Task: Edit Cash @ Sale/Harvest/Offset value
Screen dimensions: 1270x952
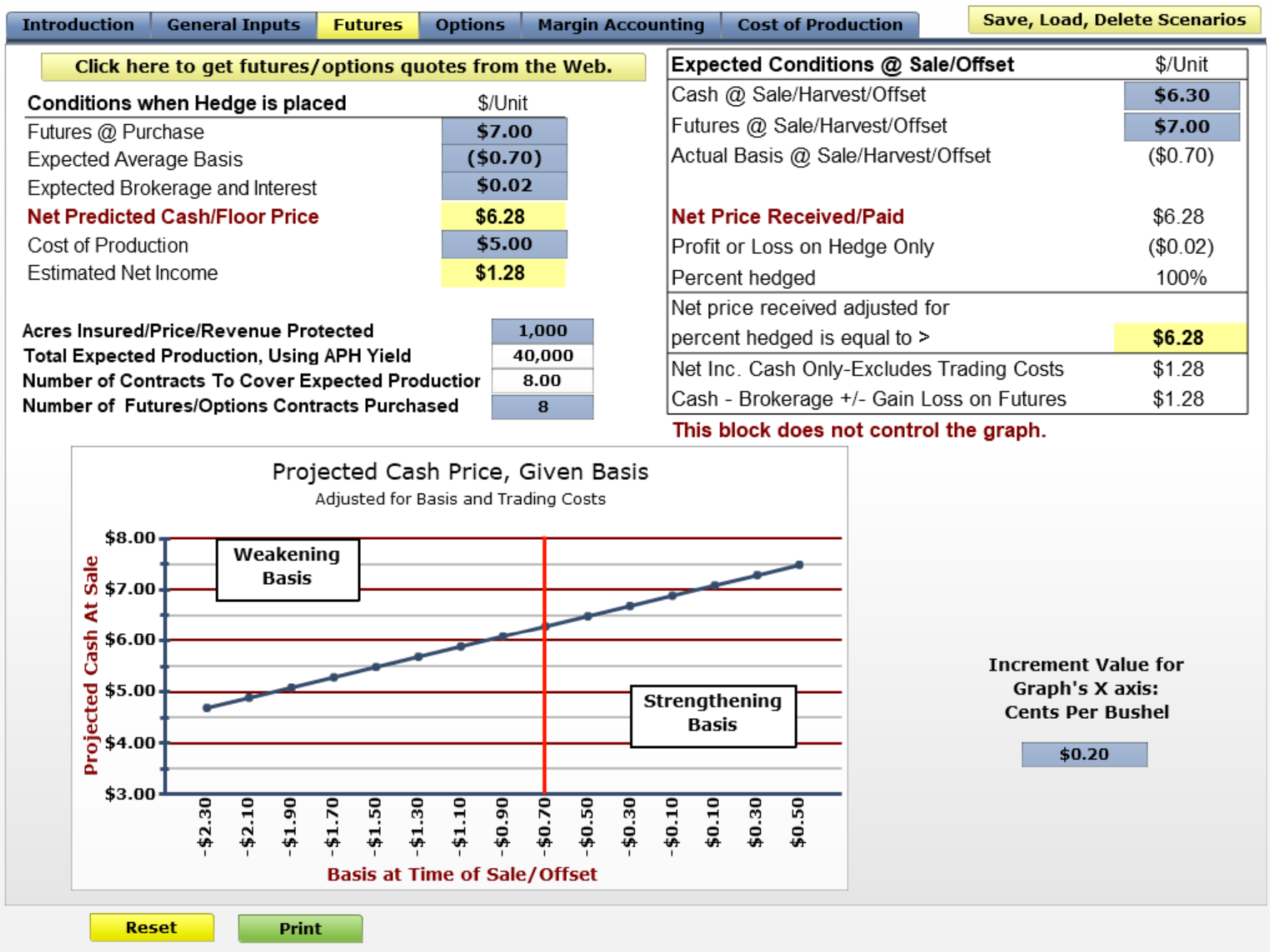Action: click(1182, 96)
